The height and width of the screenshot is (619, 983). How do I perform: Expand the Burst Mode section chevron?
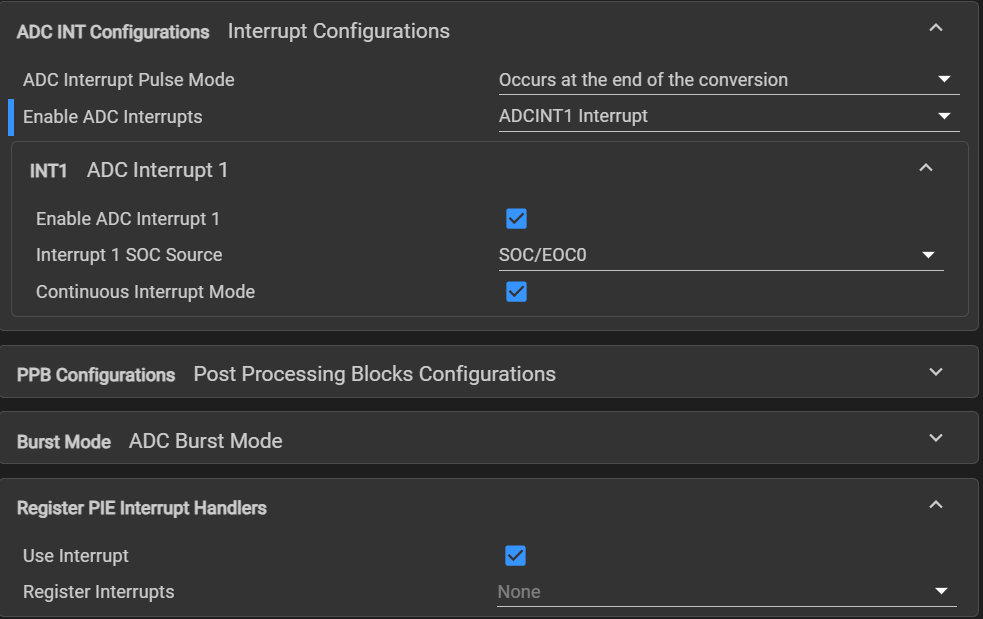936,439
